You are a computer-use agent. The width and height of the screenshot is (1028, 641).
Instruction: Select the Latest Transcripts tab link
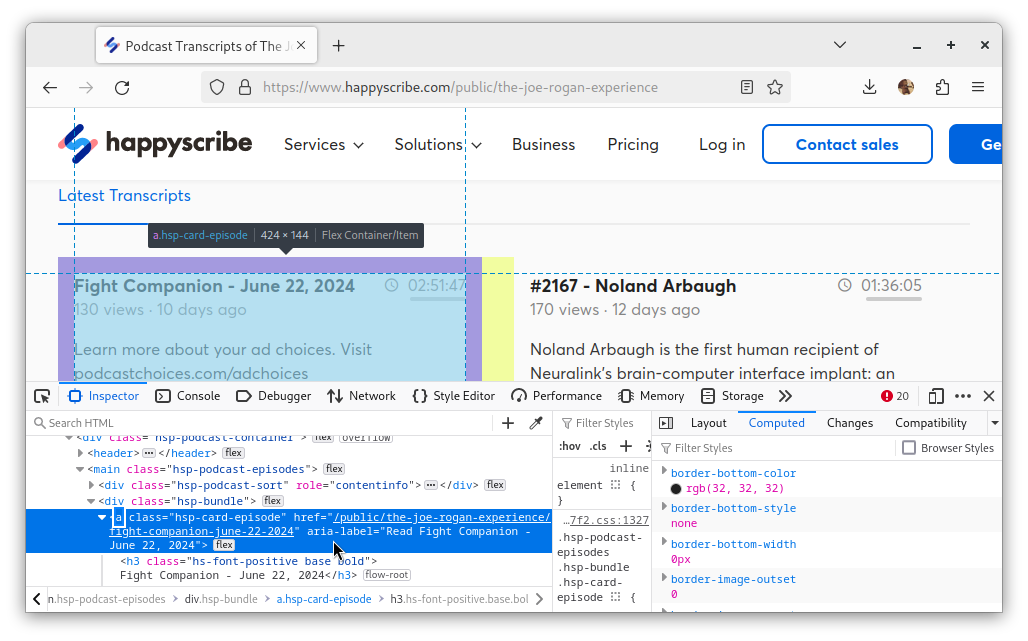125,195
